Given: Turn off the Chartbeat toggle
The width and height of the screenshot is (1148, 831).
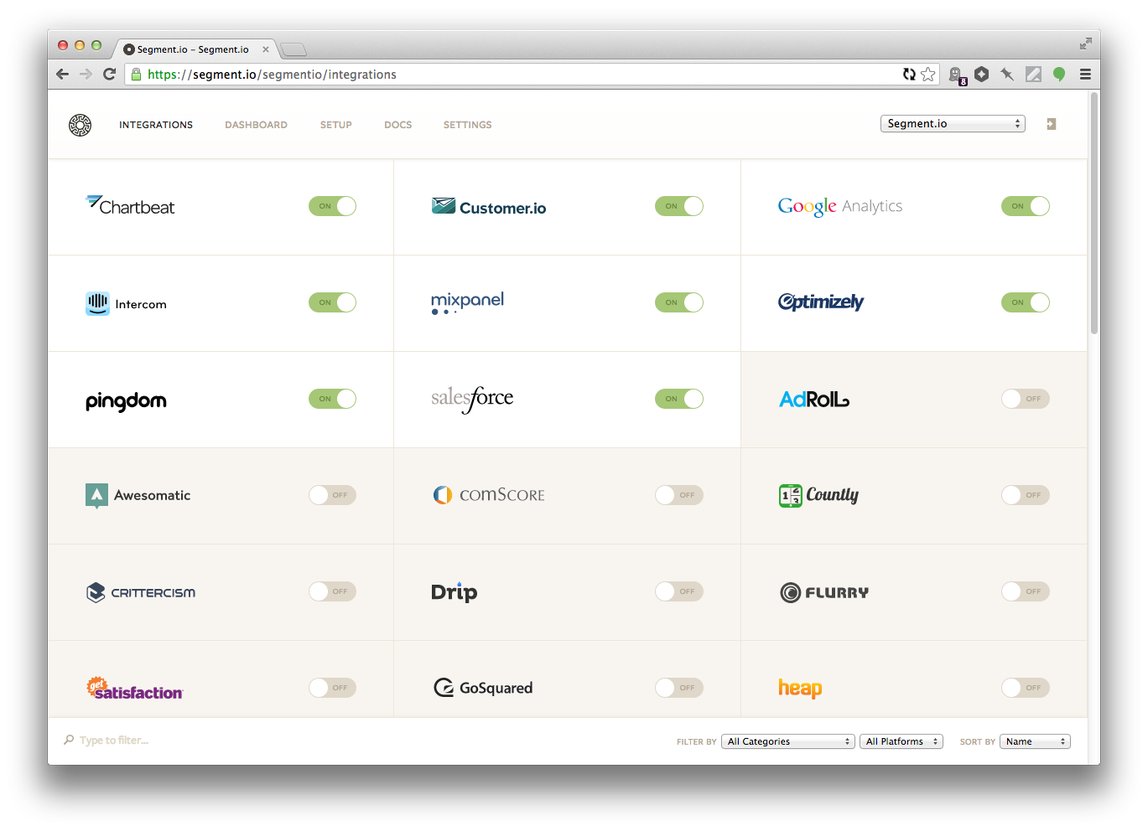Looking at the screenshot, I should click(x=332, y=206).
